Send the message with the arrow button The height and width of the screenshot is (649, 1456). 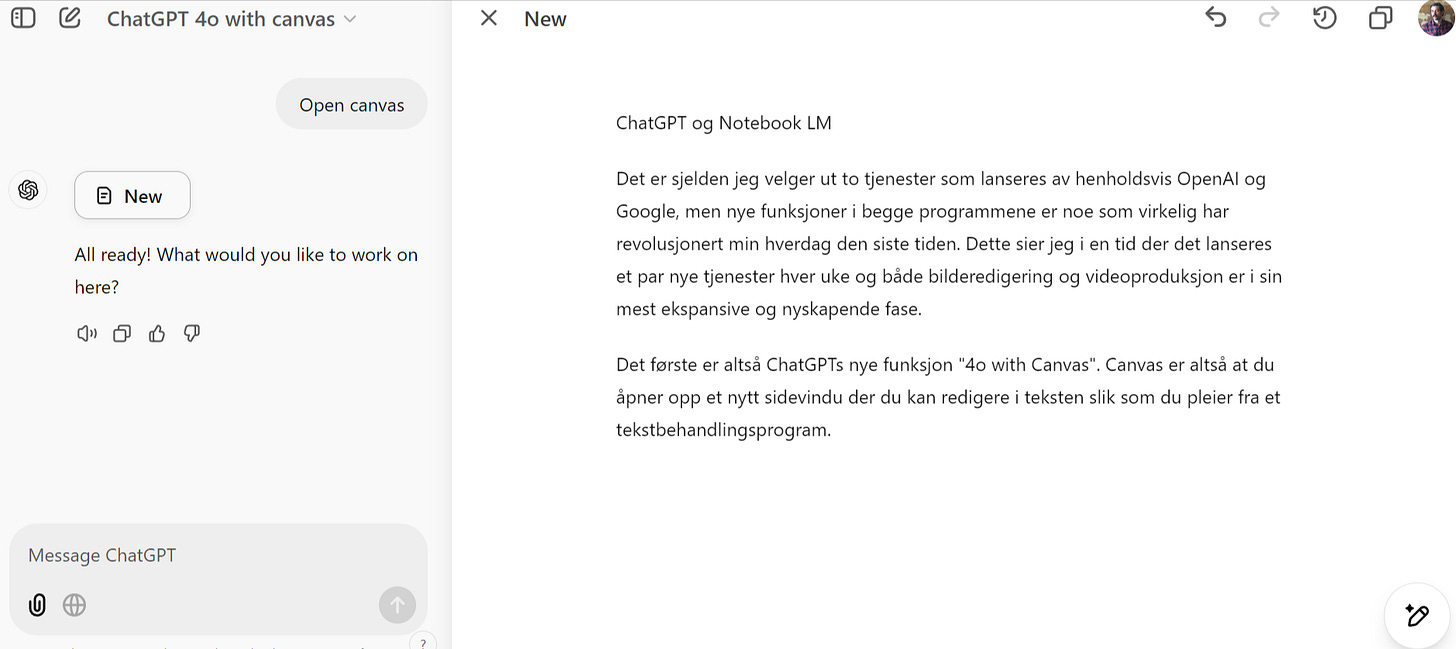tap(397, 604)
